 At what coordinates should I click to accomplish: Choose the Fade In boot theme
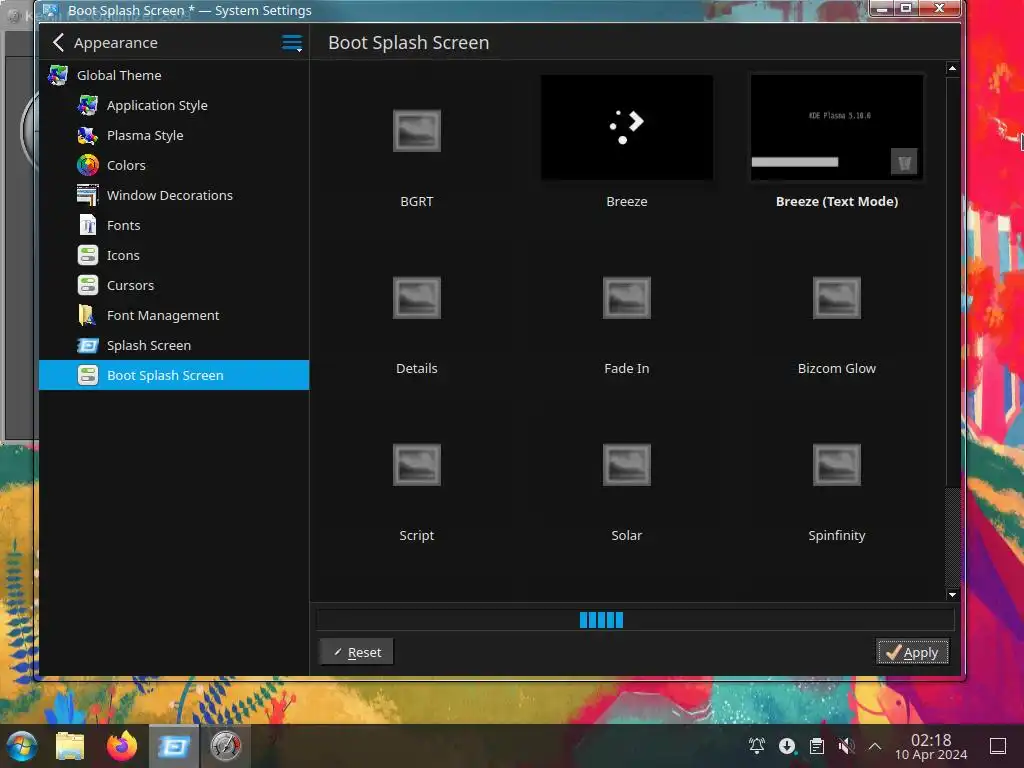[x=626, y=298]
